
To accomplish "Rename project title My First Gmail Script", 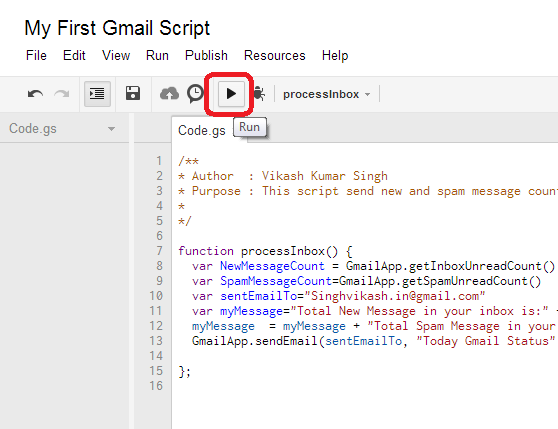I will (117, 28).
